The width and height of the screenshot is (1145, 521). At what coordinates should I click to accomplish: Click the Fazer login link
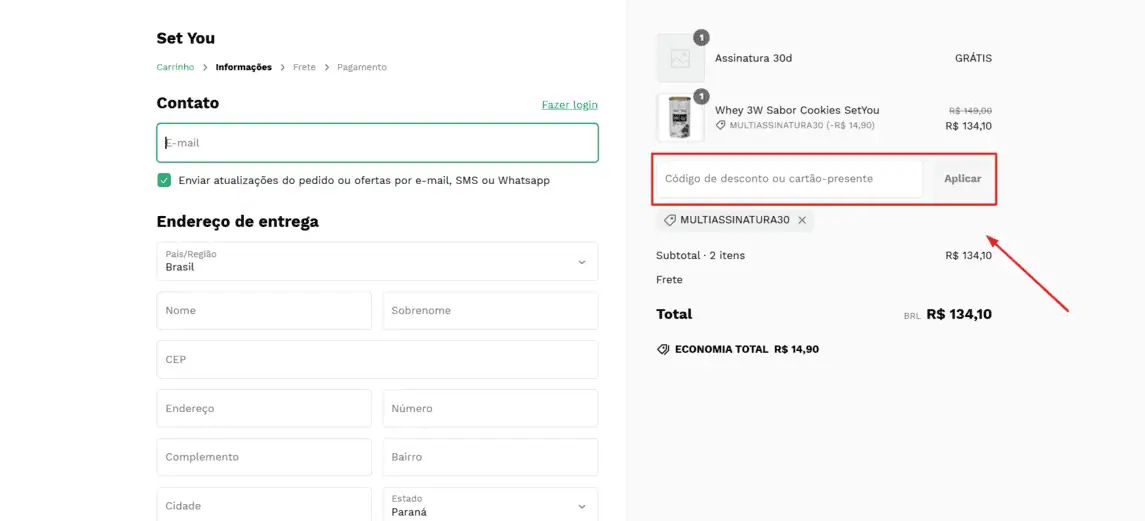coord(570,104)
